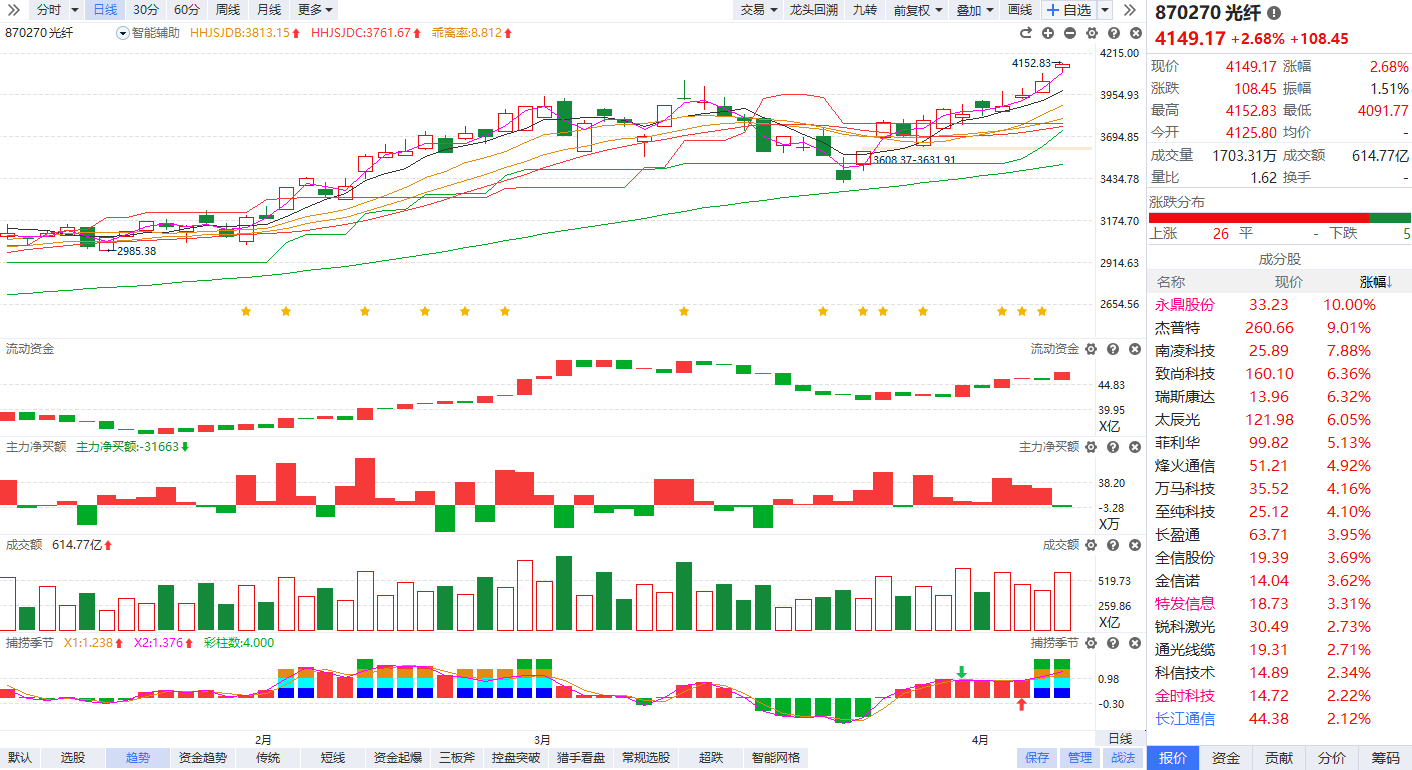The width and height of the screenshot is (1412, 770).
Task: Zoom out the main K-line chart
Action: (x=1070, y=33)
